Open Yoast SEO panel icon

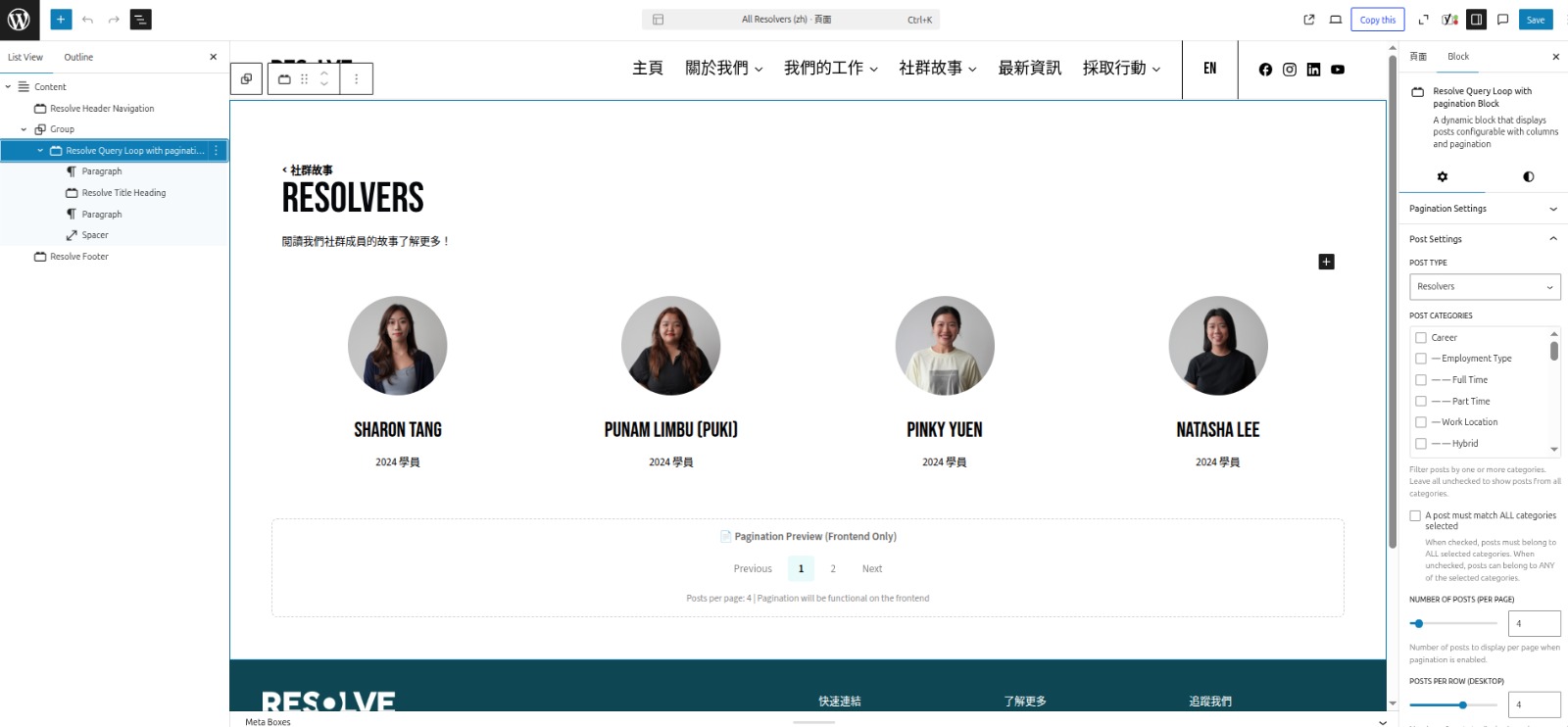tap(1450, 20)
